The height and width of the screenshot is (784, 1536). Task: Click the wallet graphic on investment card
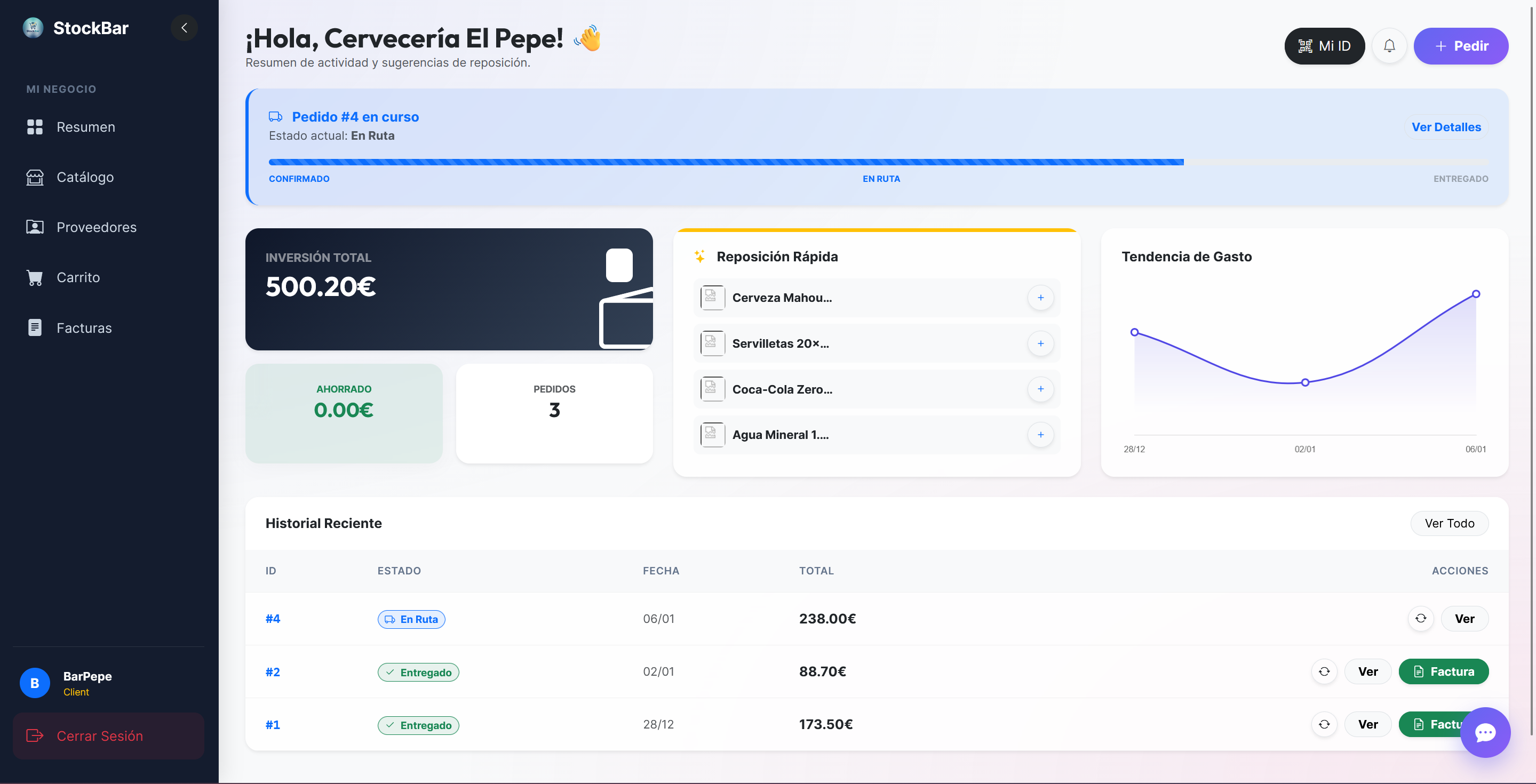(x=626, y=298)
